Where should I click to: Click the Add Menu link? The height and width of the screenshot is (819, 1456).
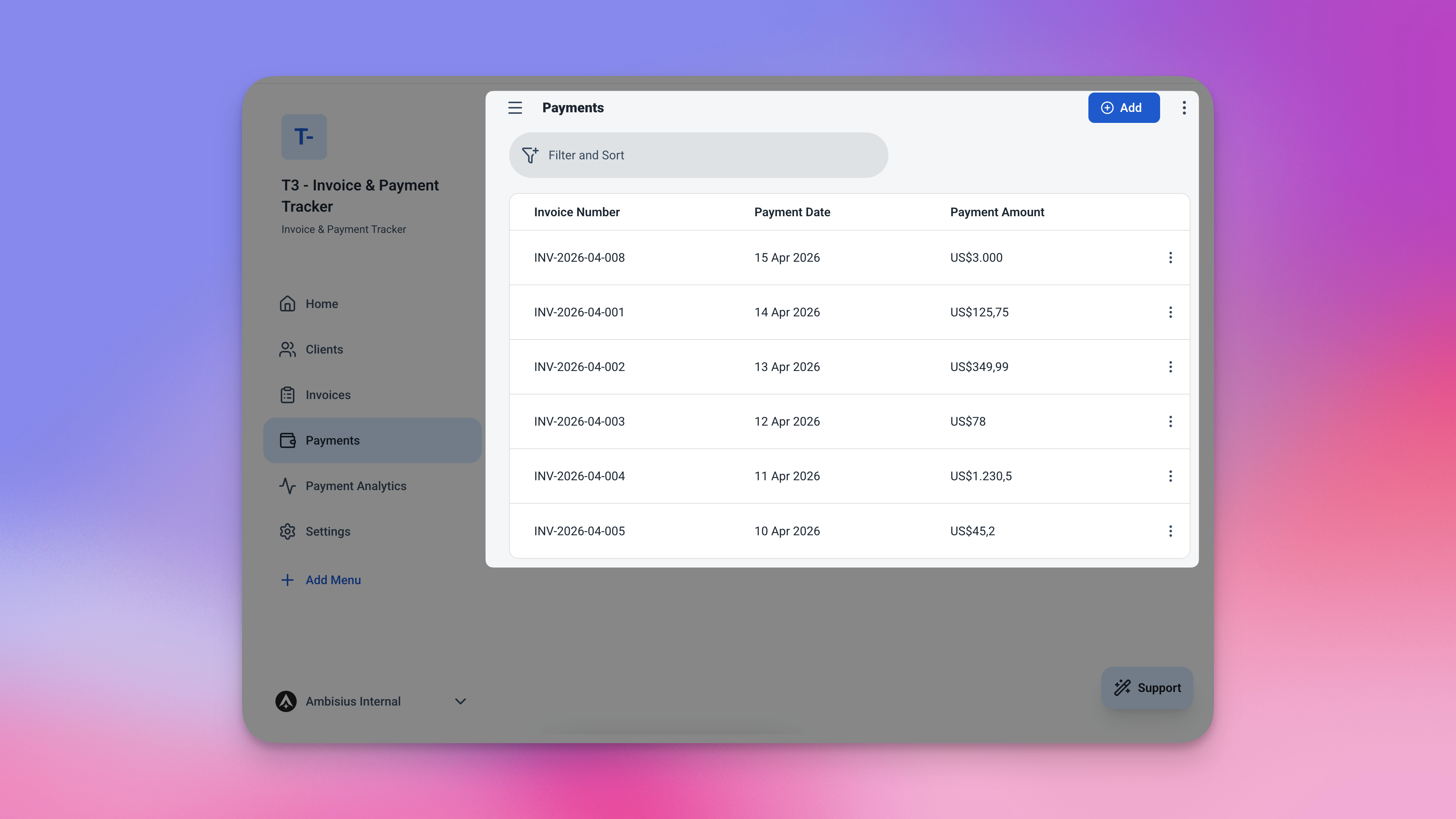332,580
